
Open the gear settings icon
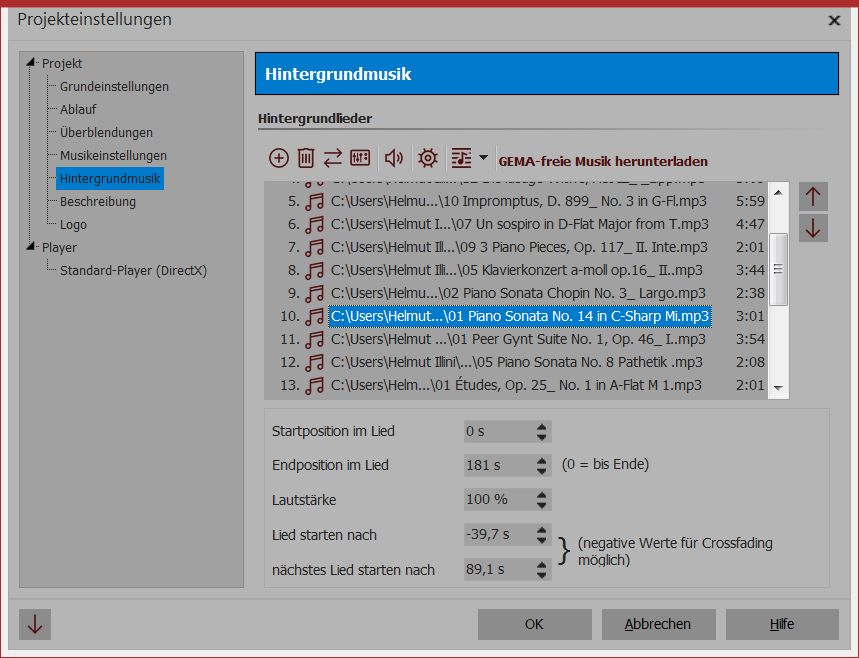click(428, 158)
